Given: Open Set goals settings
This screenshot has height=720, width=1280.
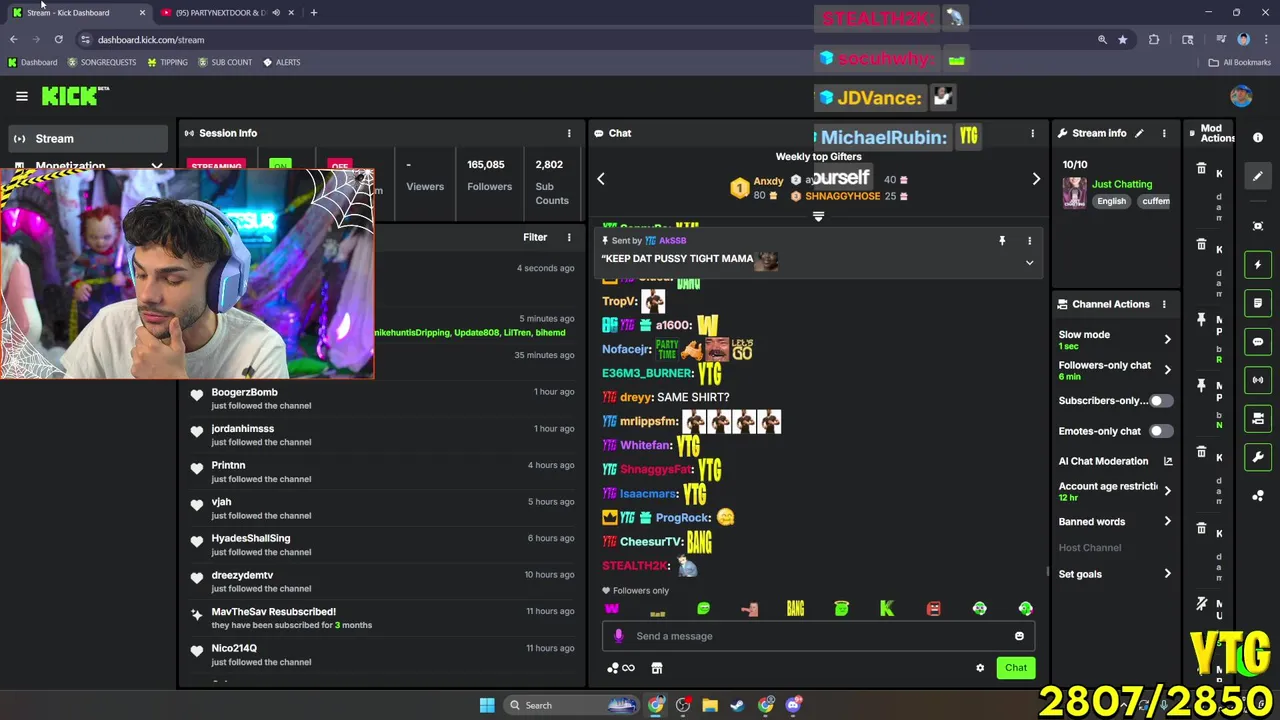Looking at the screenshot, I should click(1115, 574).
